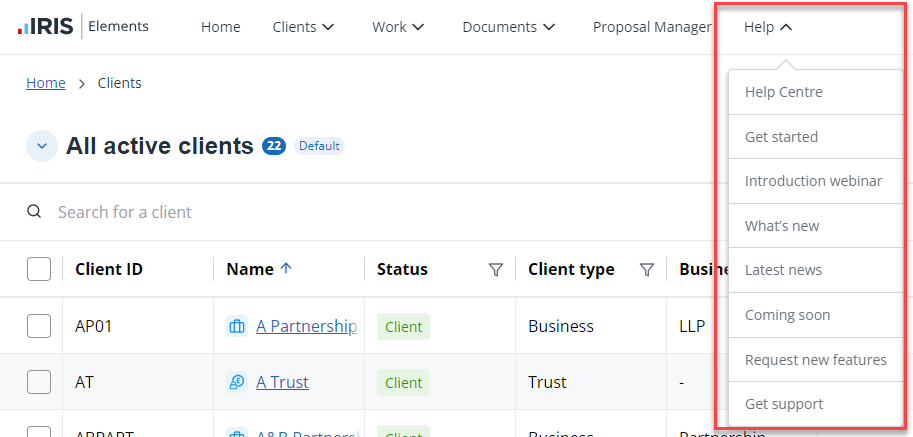This screenshot has height=437, width=913.
Task: Click the Name column sort arrow
Action: (x=286, y=268)
